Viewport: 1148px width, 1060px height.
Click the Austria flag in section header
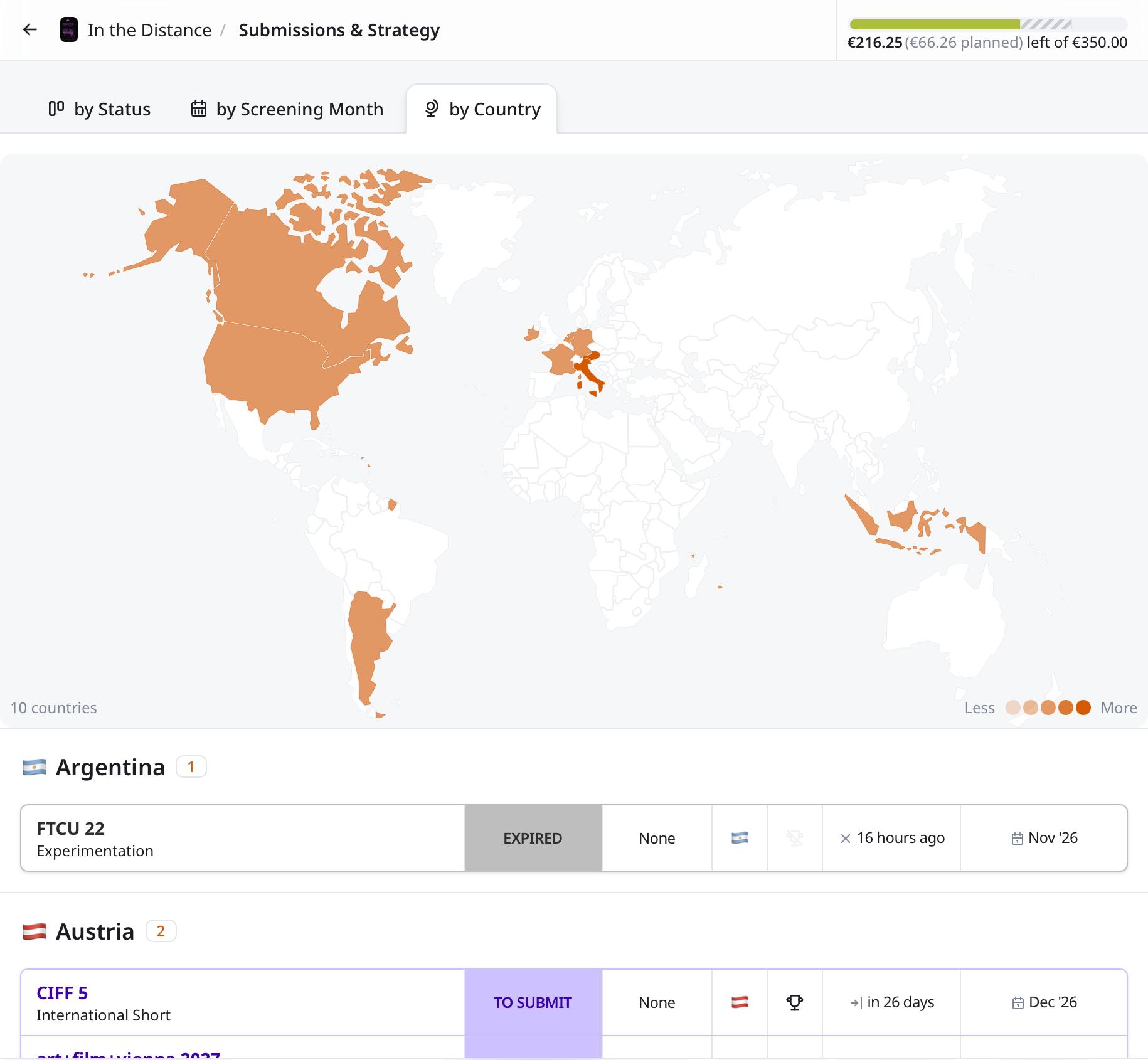click(35, 931)
